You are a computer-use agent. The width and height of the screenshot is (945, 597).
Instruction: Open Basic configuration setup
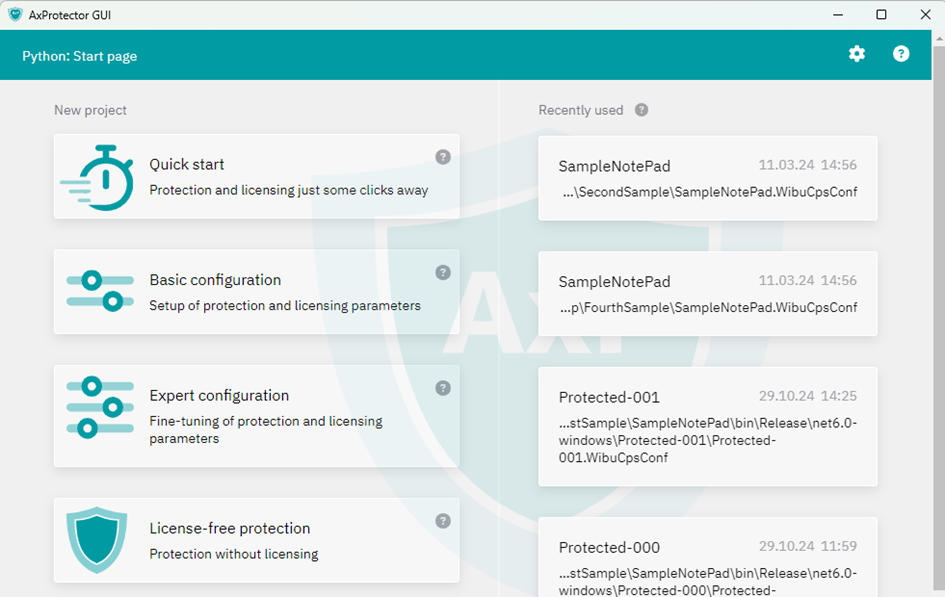(215, 280)
